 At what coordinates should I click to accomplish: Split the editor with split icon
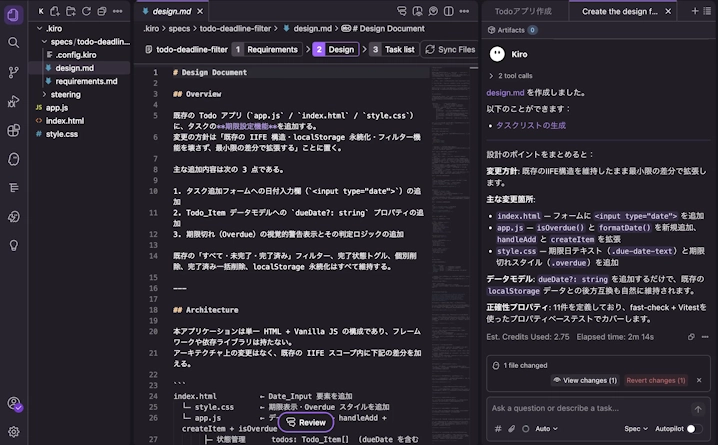point(448,11)
